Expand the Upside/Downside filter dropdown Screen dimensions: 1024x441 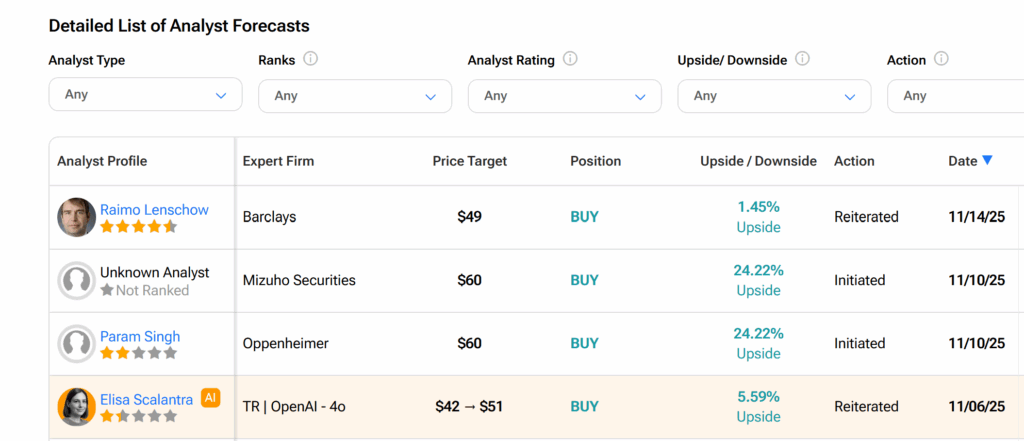pos(774,96)
